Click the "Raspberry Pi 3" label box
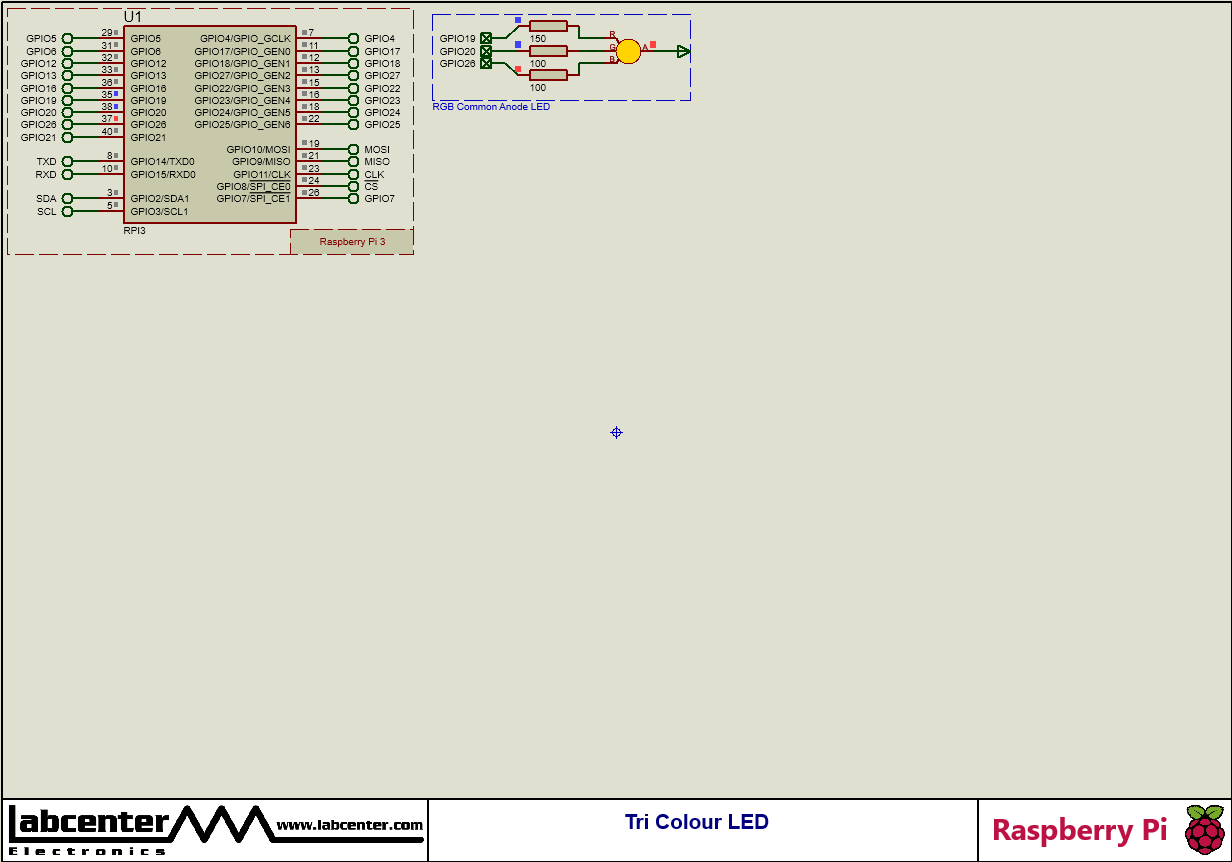This screenshot has width=1232, height=862. [352, 241]
